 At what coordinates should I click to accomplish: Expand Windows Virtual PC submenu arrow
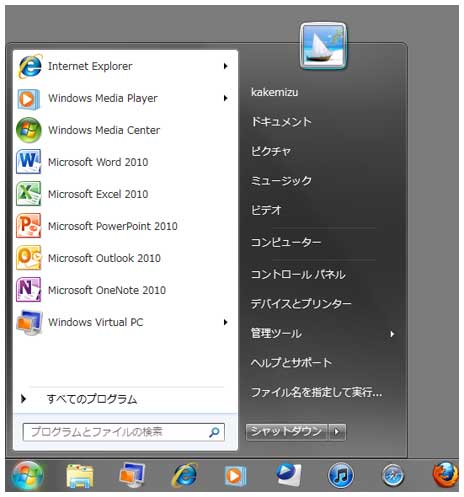click(x=226, y=322)
